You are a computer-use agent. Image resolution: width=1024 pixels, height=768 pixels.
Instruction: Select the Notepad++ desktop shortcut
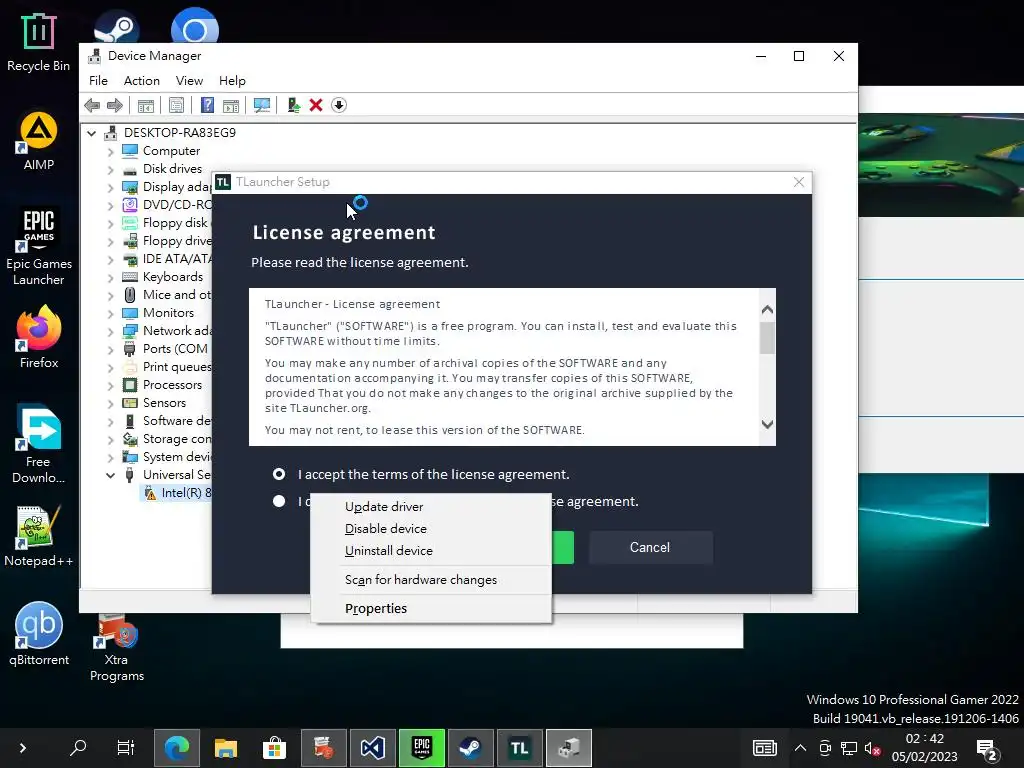39,536
